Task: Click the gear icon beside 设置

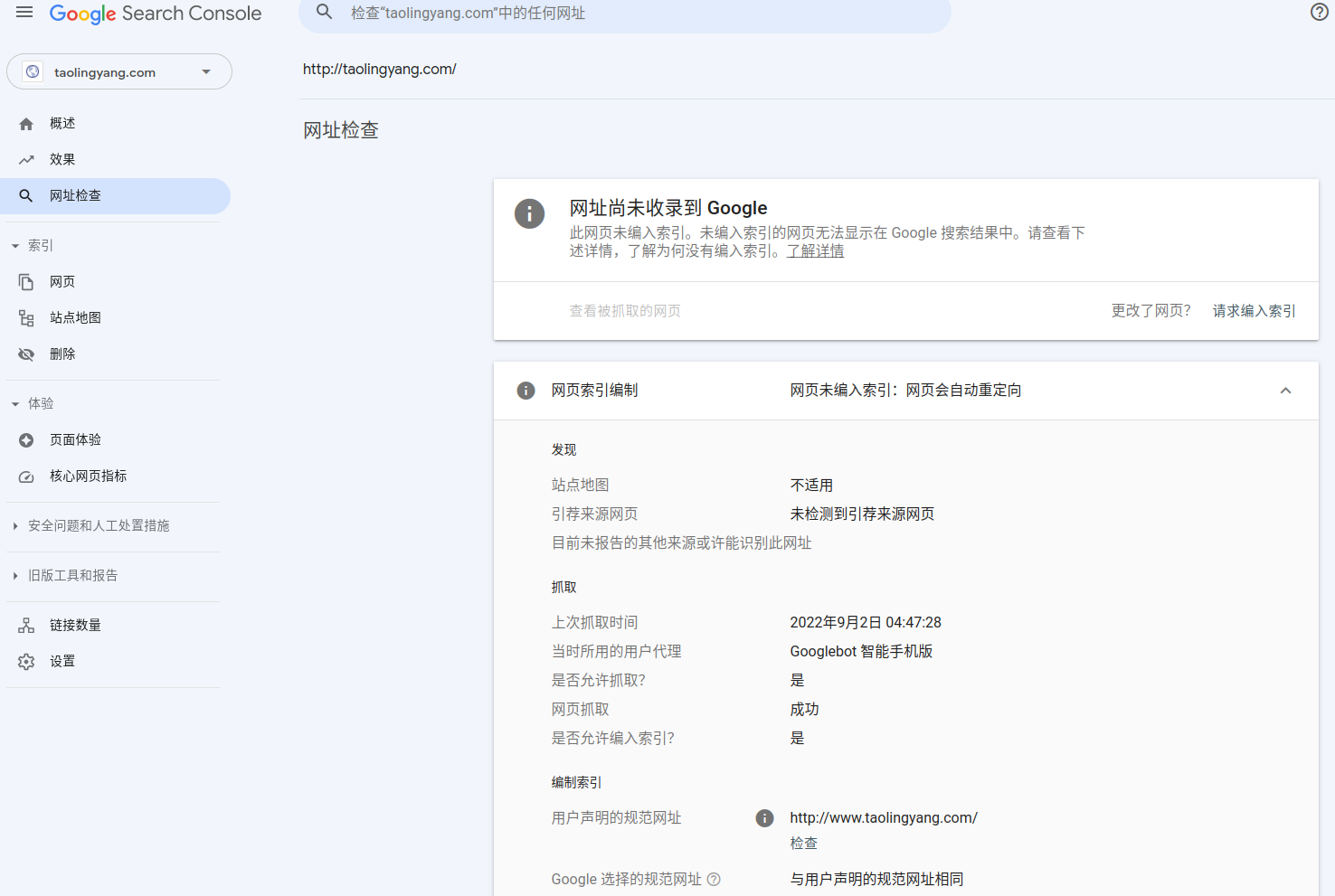Action: [x=26, y=662]
